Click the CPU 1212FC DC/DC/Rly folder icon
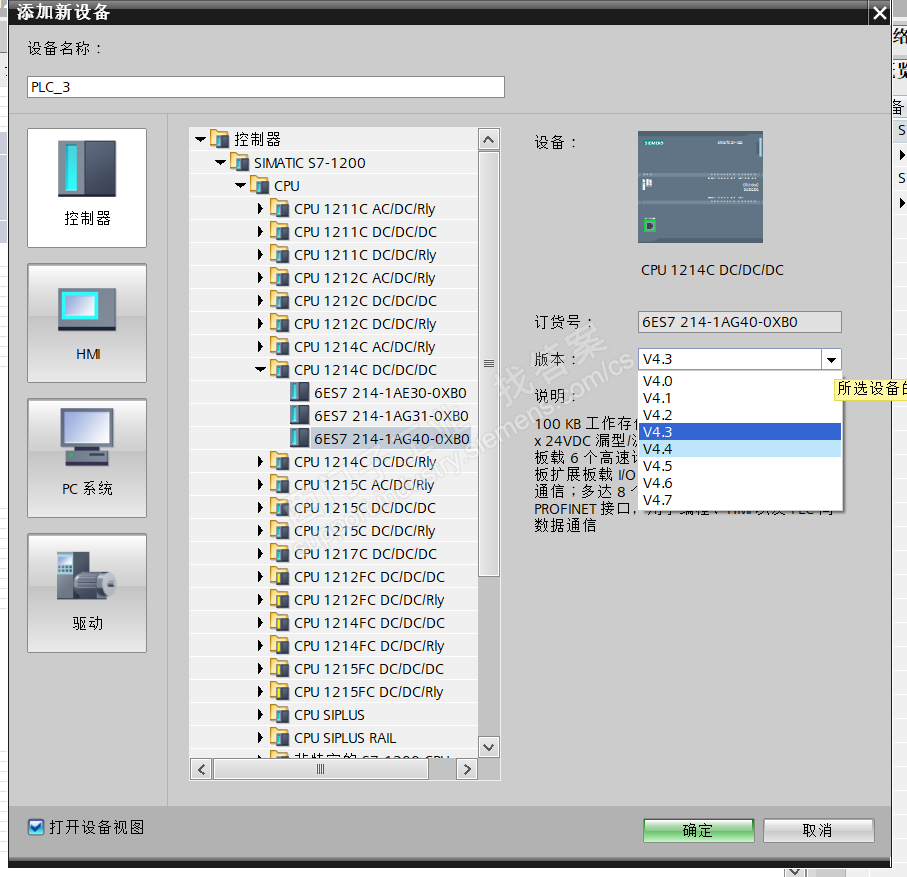Image resolution: width=907 pixels, height=877 pixels. [x=279, y=599]
